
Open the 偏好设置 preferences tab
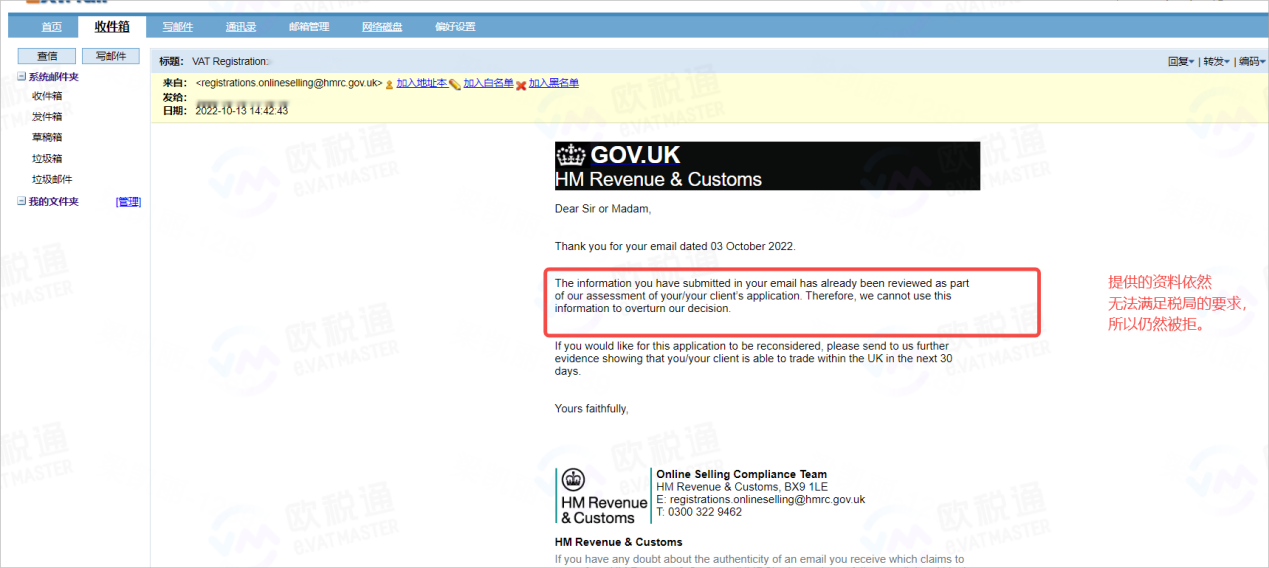tap(455, 27)
